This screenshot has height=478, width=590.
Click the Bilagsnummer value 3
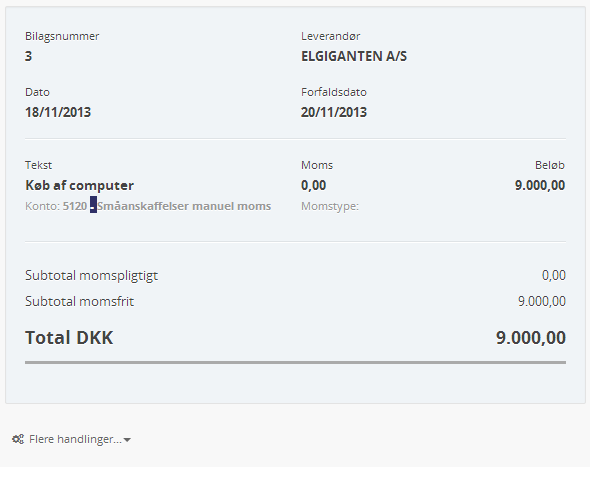coord(28,56)
